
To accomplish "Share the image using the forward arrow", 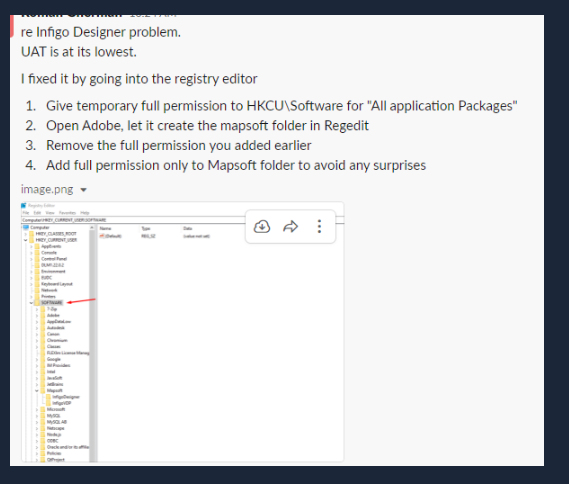I will pos(290,226).
